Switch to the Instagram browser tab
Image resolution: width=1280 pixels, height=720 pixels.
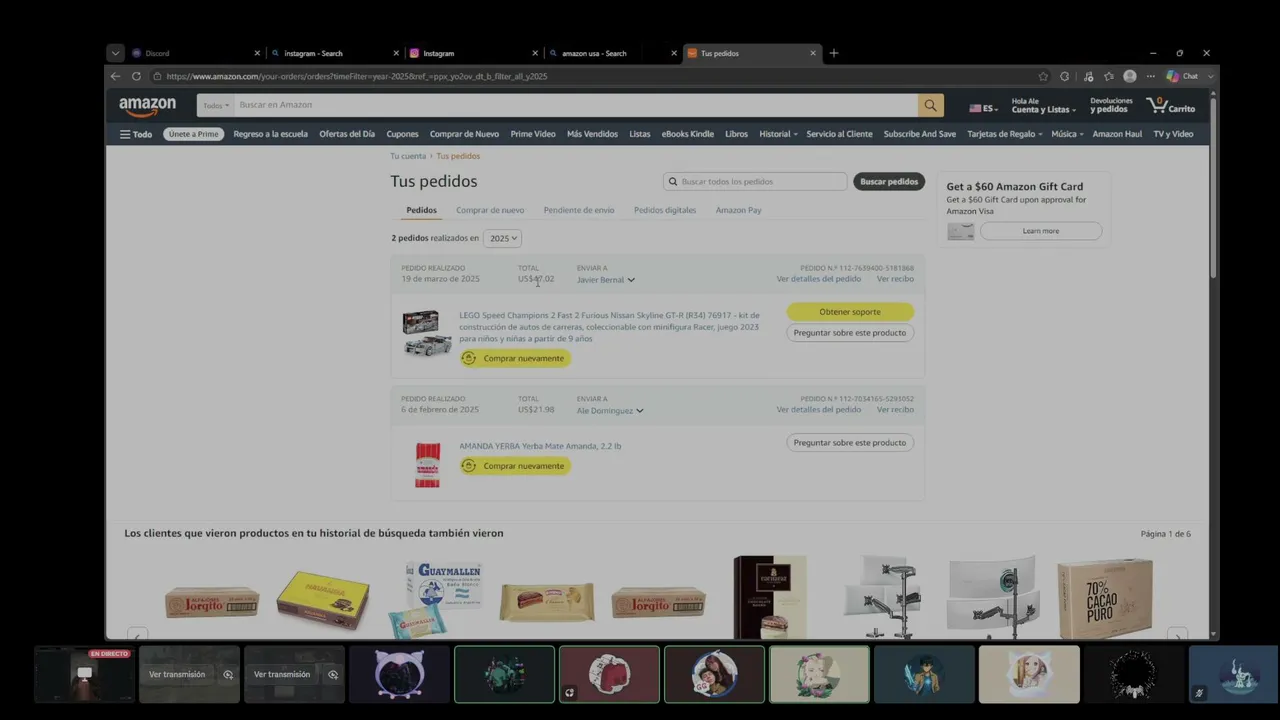(472, 53)
